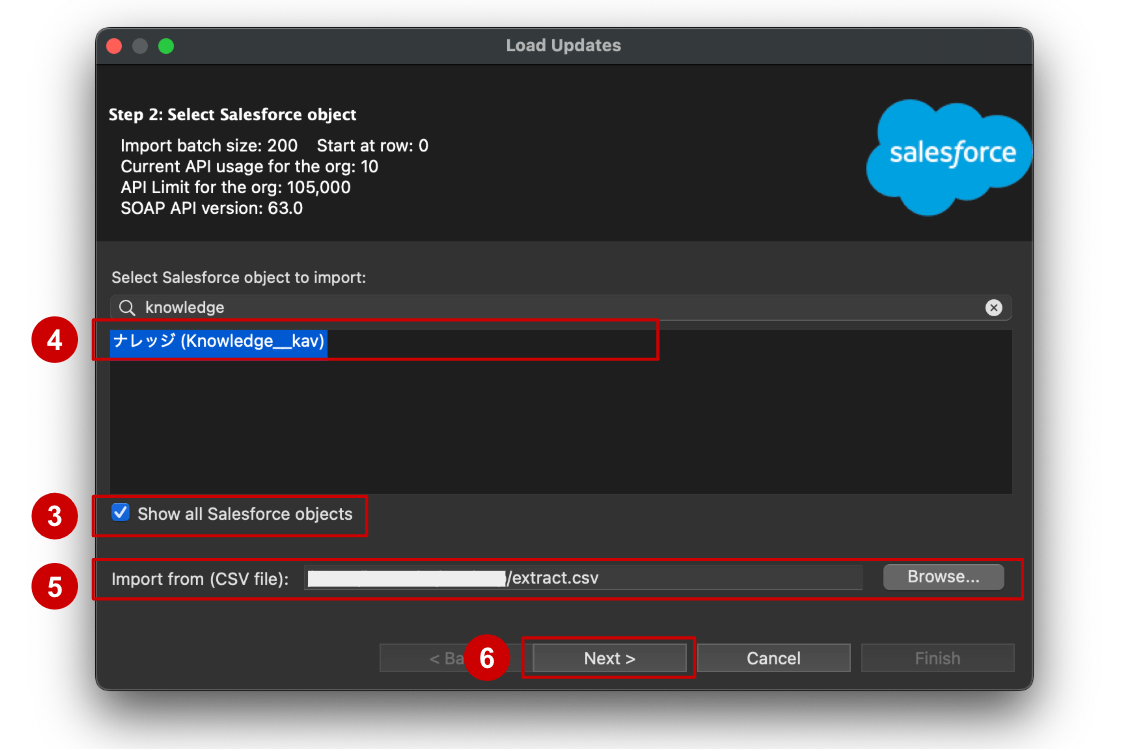Zoom the Load Updates window with green button

click(x=166, y=46)
